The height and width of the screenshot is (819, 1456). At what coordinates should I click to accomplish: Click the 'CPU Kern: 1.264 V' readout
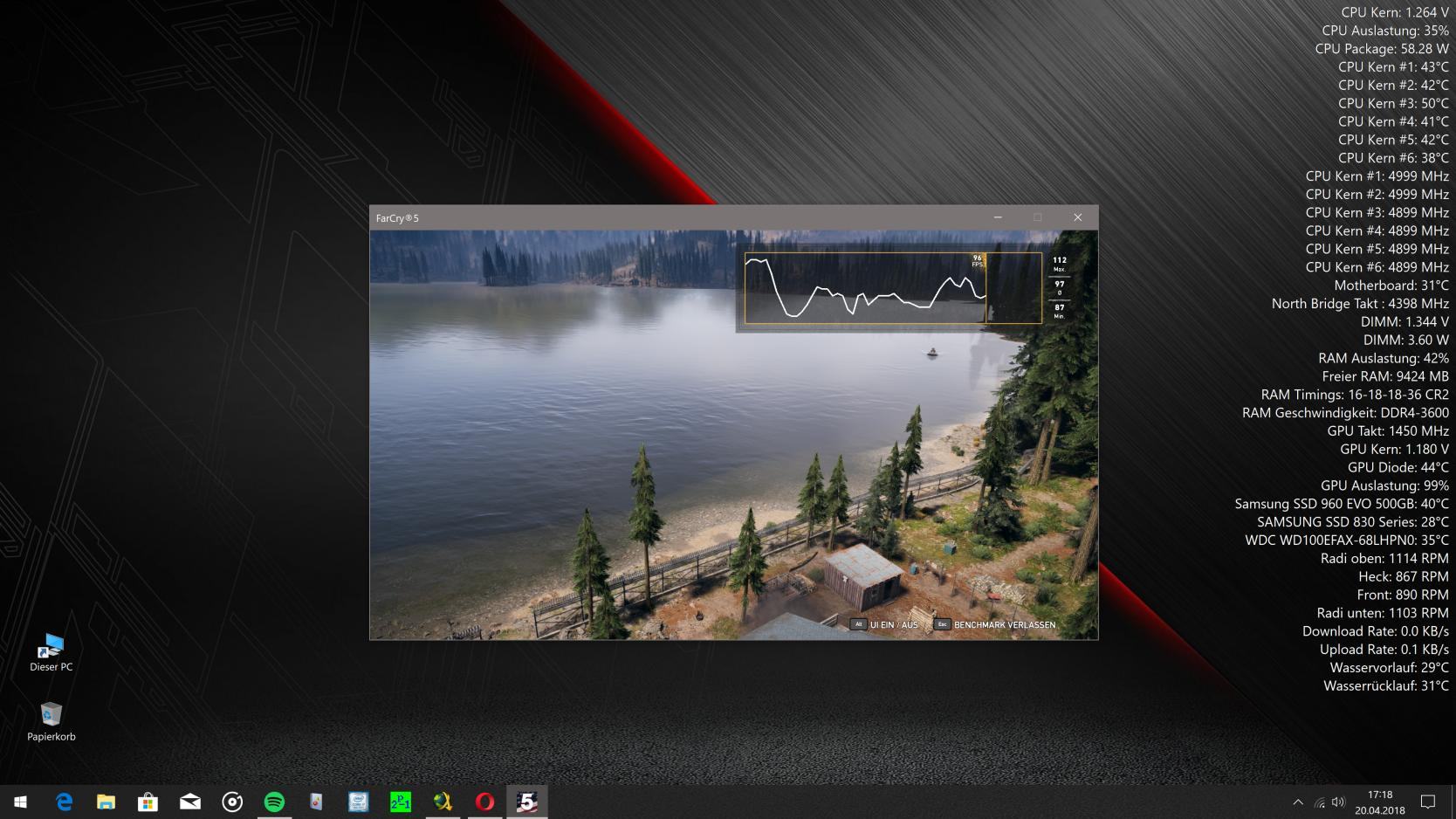click(x=1395, y=12)
